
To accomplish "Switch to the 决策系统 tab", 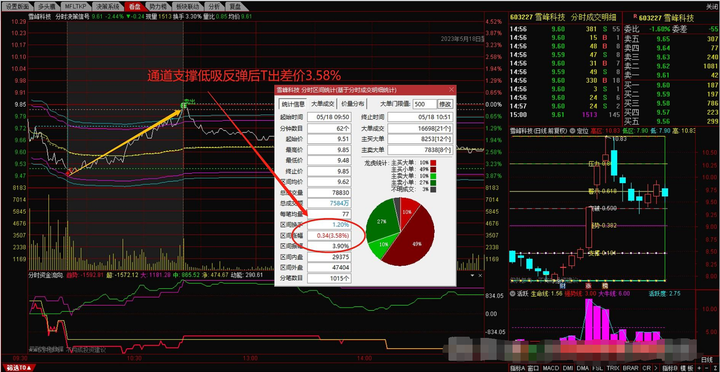I will point(106,7).
